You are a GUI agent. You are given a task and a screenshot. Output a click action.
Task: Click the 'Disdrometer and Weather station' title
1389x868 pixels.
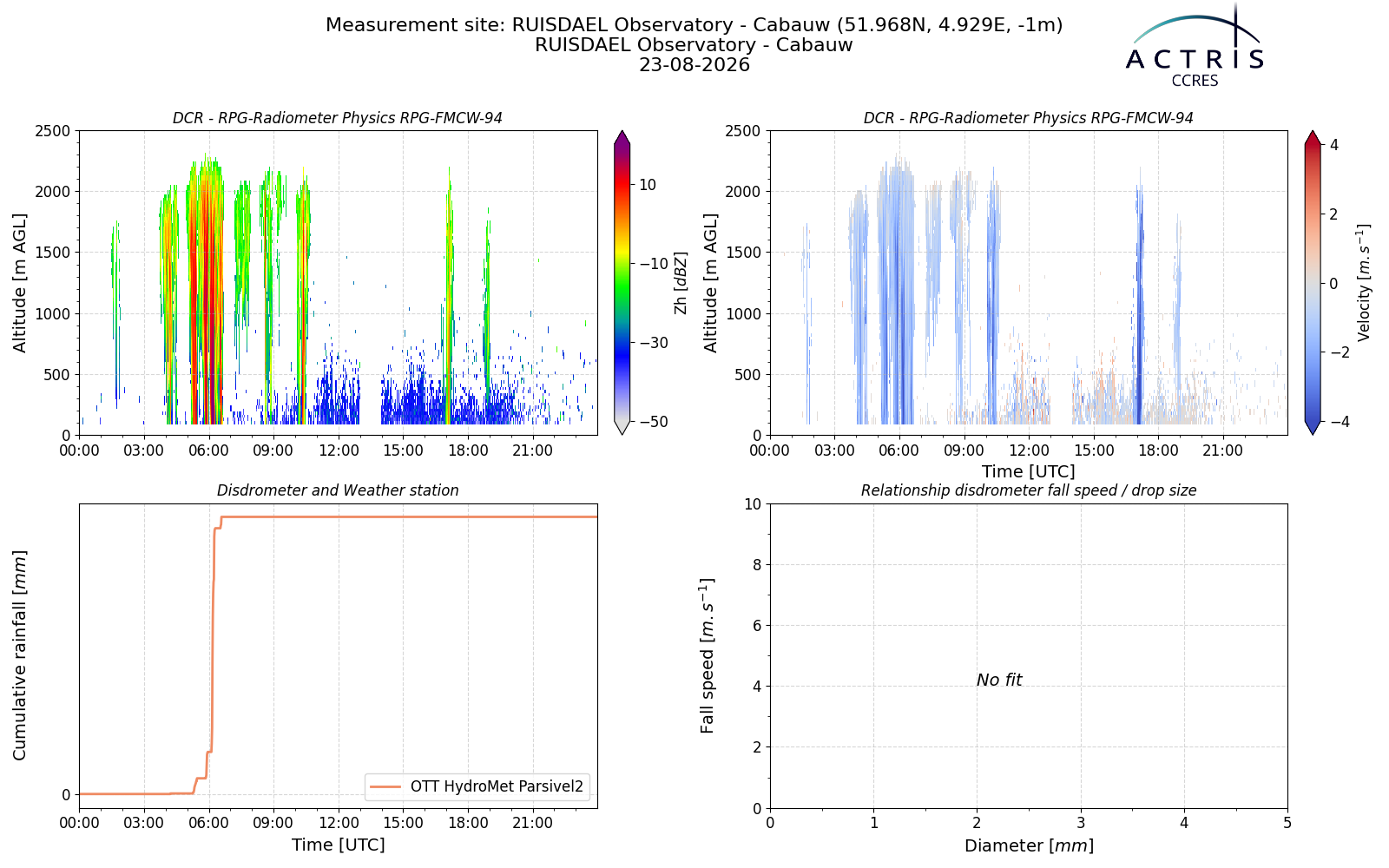[x=338, y=490]
